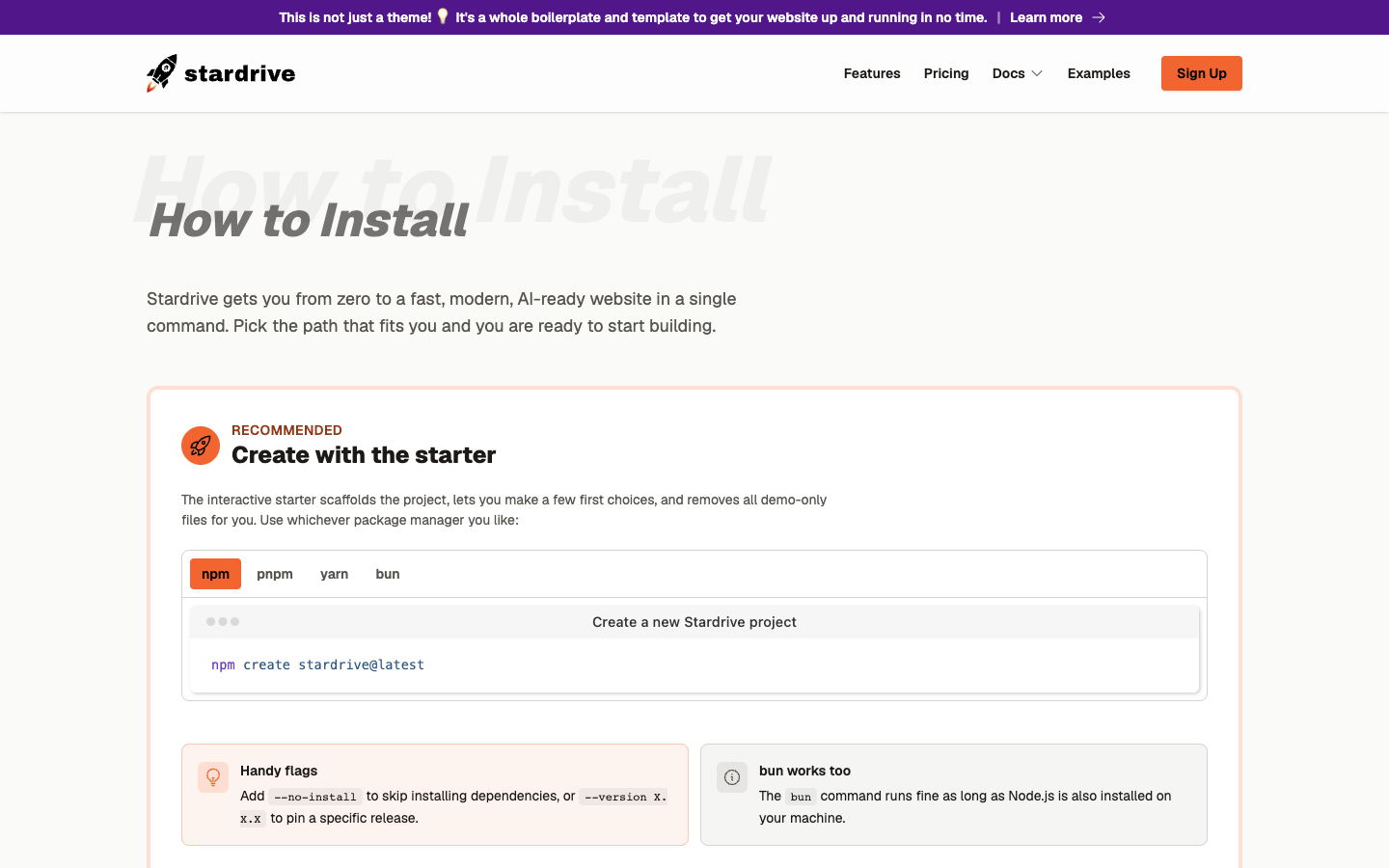
Task: Click the bun inline code snippet
Action: point(801,797)
